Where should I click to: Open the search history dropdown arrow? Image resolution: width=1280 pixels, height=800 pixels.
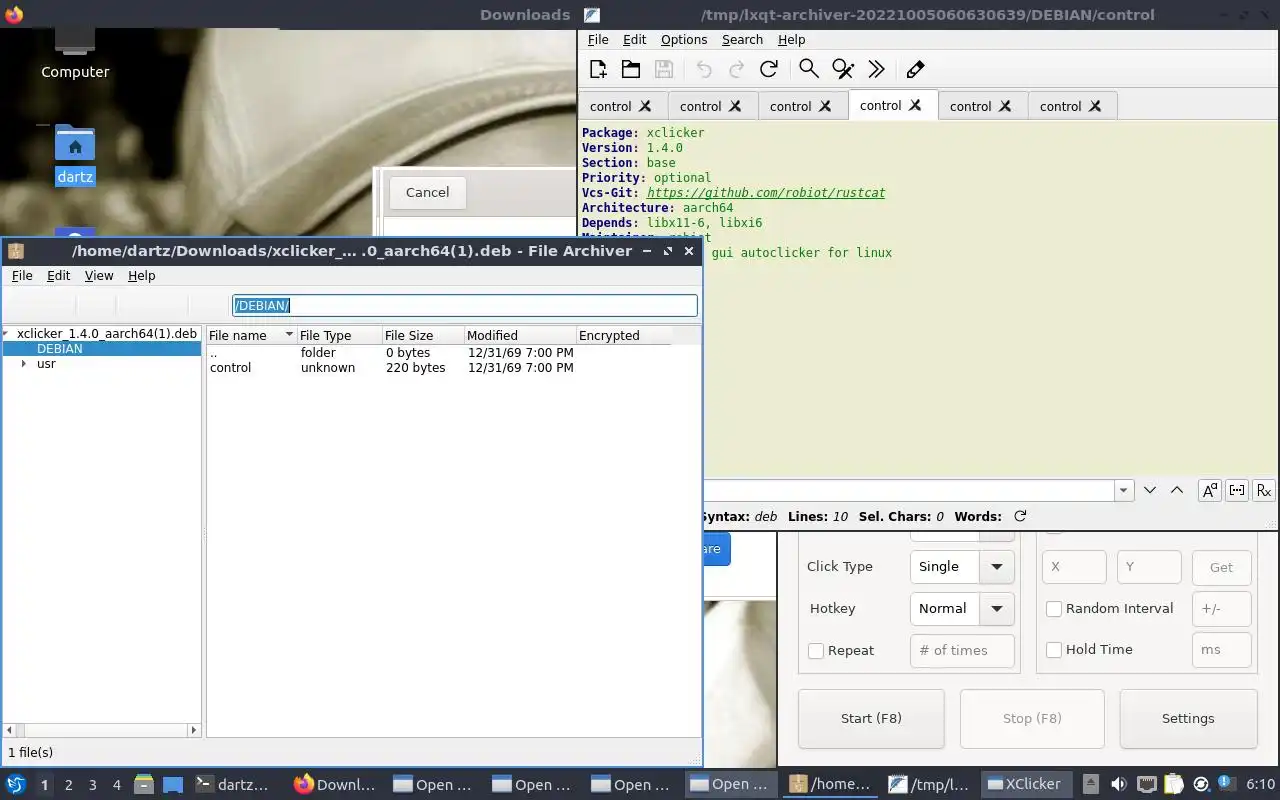[1124, 490]
